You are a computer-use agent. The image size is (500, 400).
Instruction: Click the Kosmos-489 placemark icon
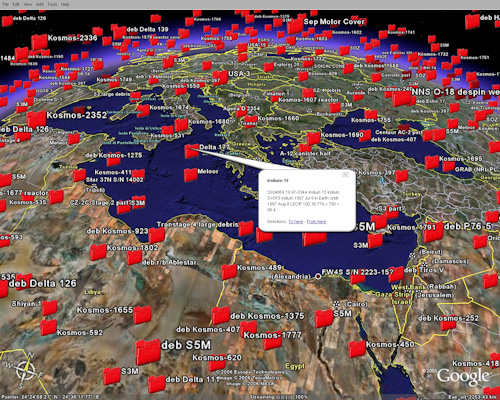(229, 272)
